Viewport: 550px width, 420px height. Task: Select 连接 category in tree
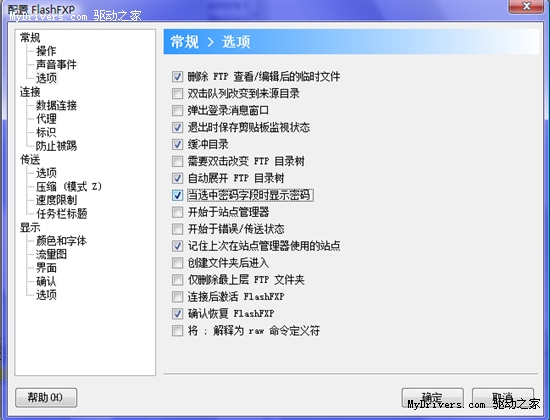tap(30, 92)
